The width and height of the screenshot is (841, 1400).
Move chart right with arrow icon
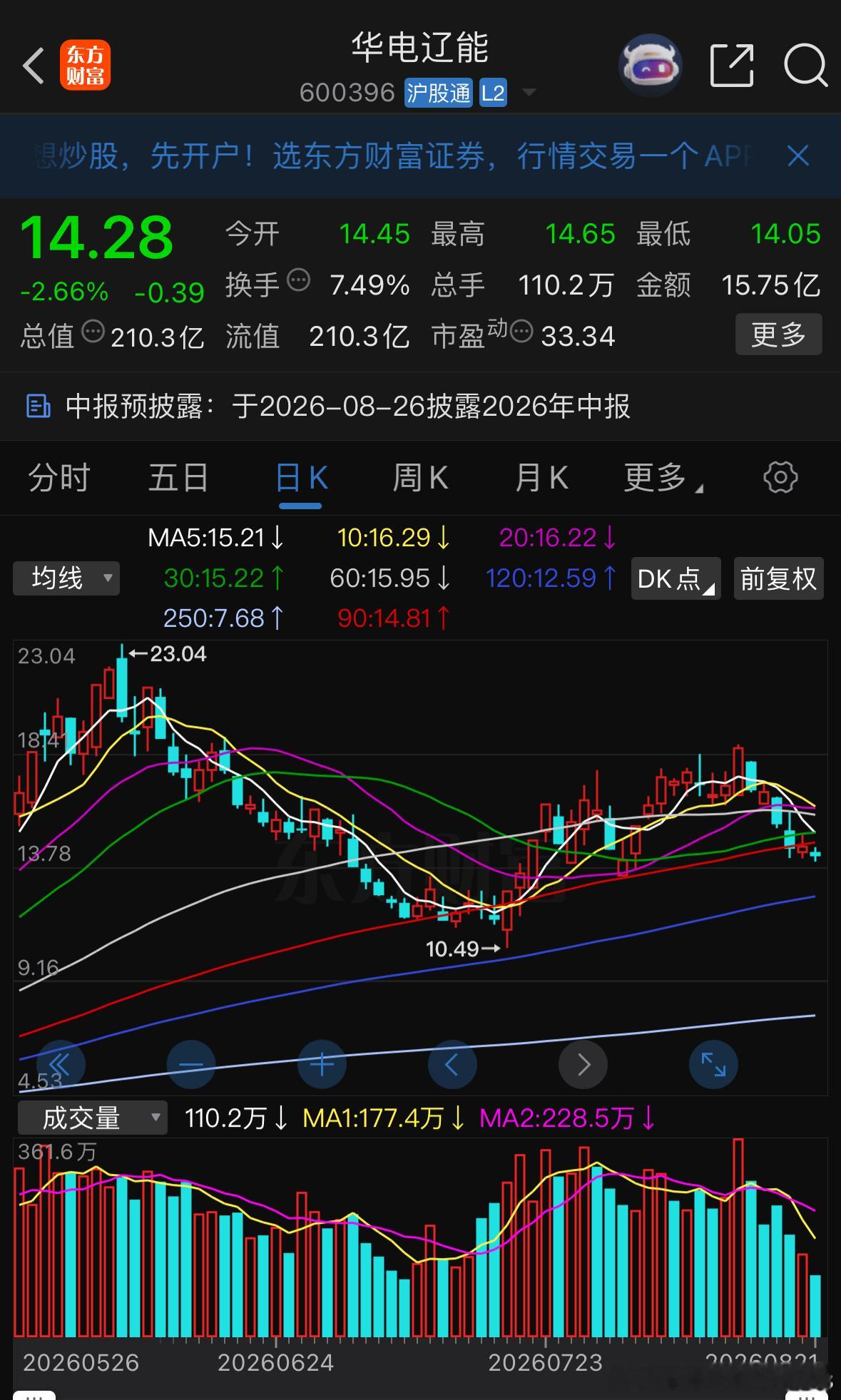point(583,1065)
